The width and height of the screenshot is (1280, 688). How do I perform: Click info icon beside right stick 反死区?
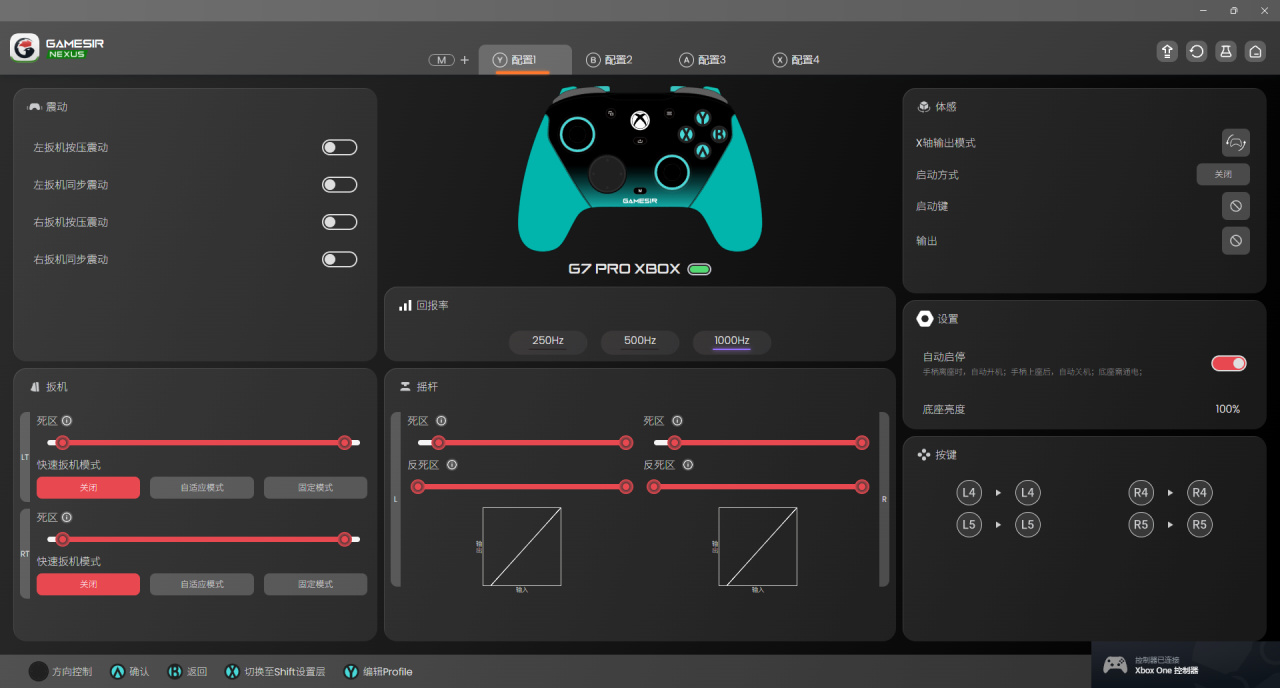coord(688,465)
